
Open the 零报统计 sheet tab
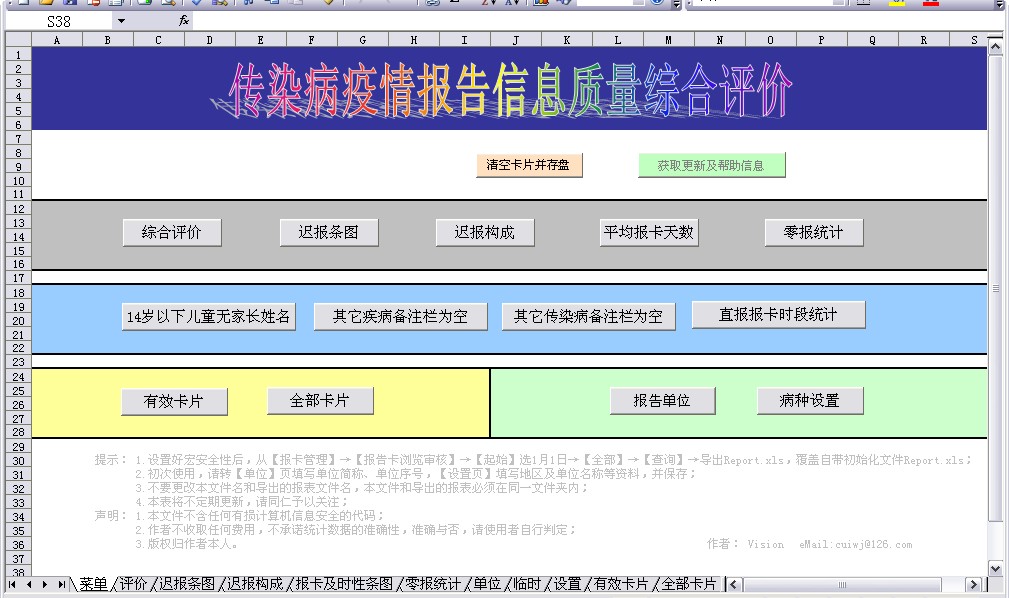[433, 584]
